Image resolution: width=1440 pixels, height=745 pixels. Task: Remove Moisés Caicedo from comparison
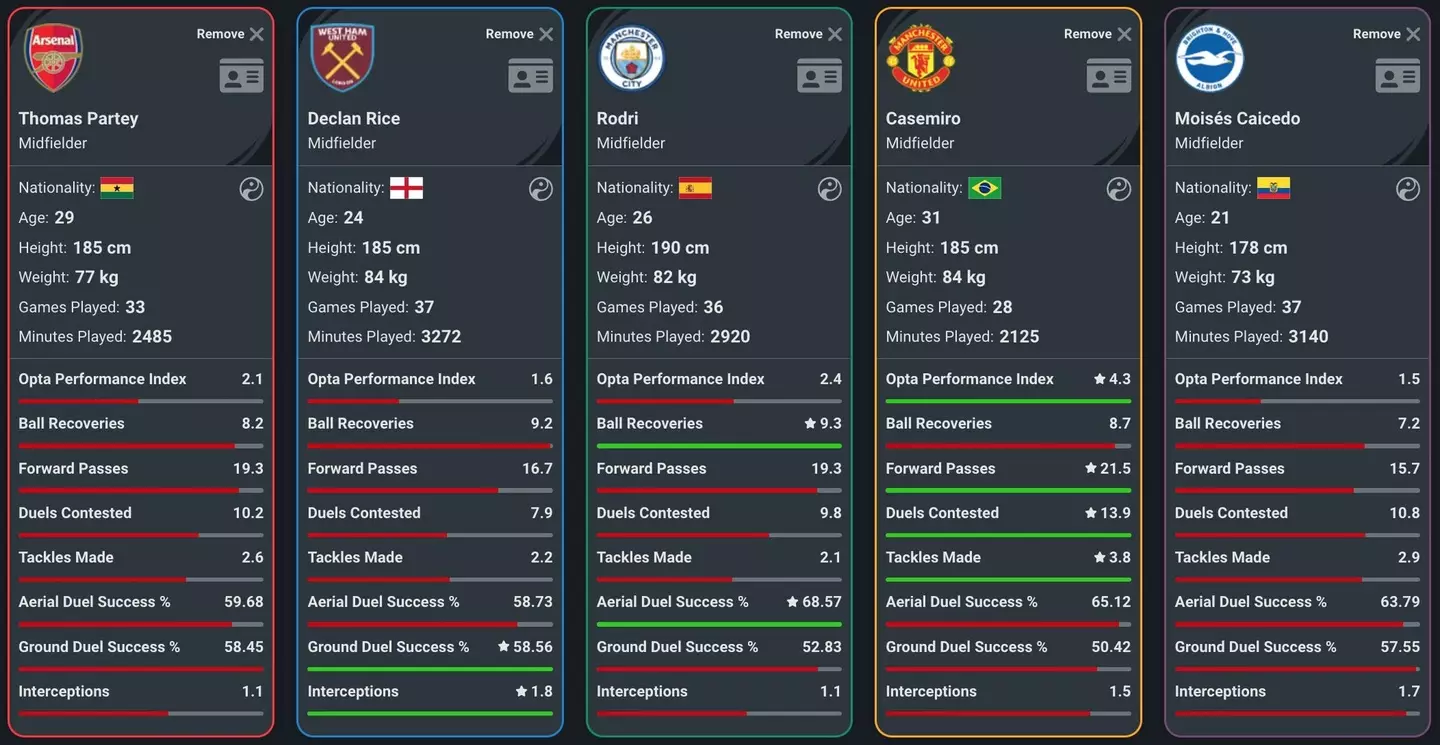click(x=1386, y=34)
